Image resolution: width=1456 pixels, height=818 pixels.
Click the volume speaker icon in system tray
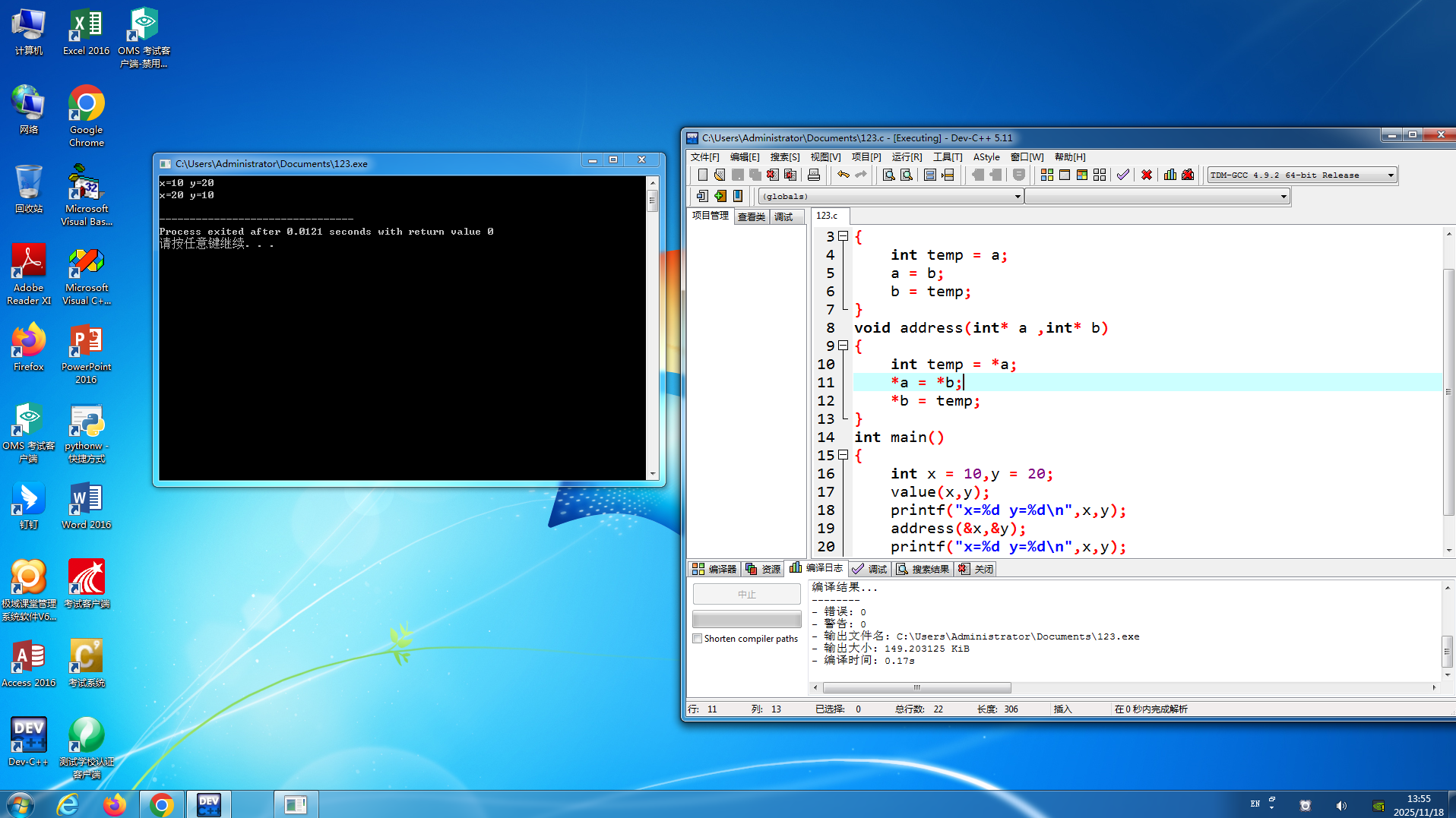(1341, 805)
